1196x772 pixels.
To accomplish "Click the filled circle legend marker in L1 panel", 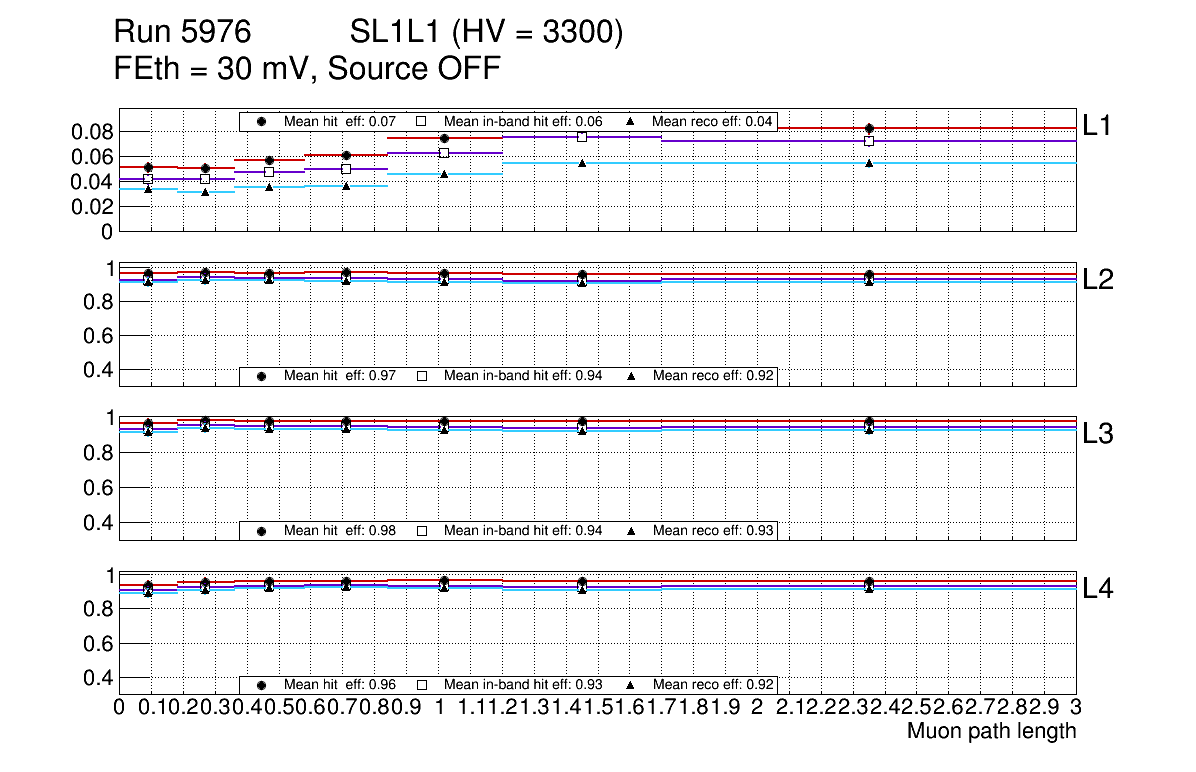I will [x=262, y=122].
